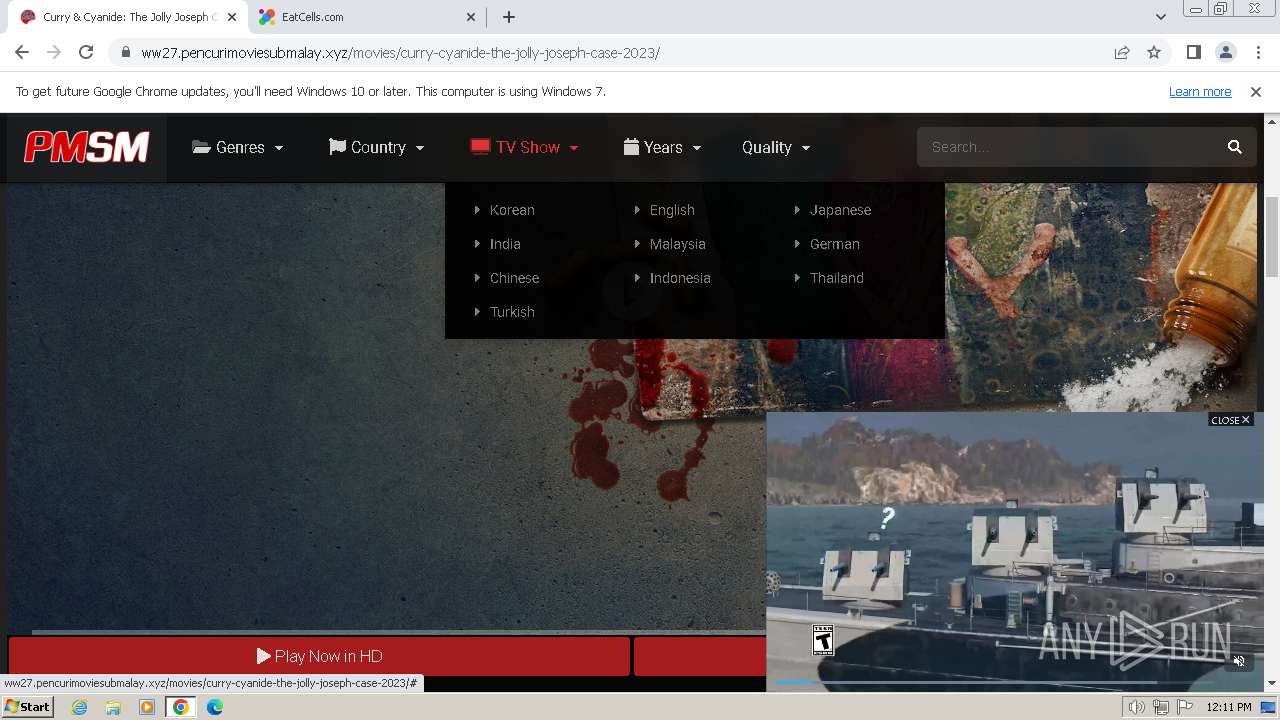Select Thailand in TV Show menu
Screen dimensions: 1280x720
(836, 278)
